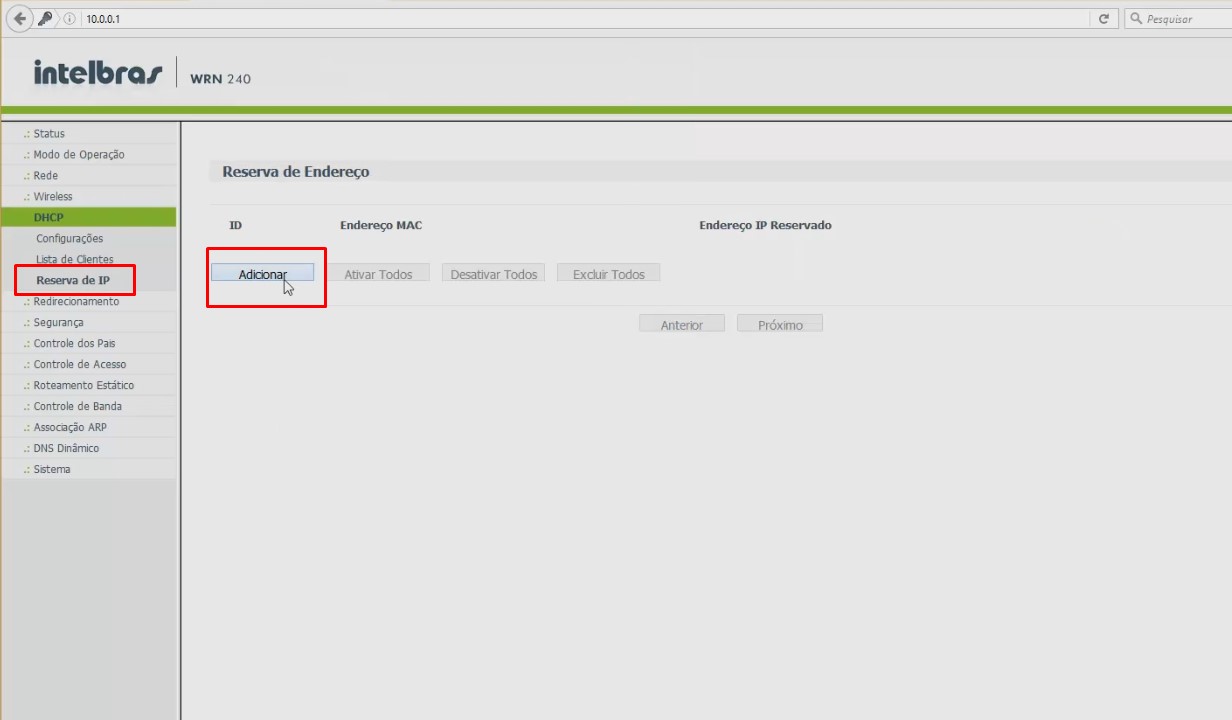Click Endereço IP Reservado column header
Screen dimensions: 1232x720
click(x=765, y=225)
